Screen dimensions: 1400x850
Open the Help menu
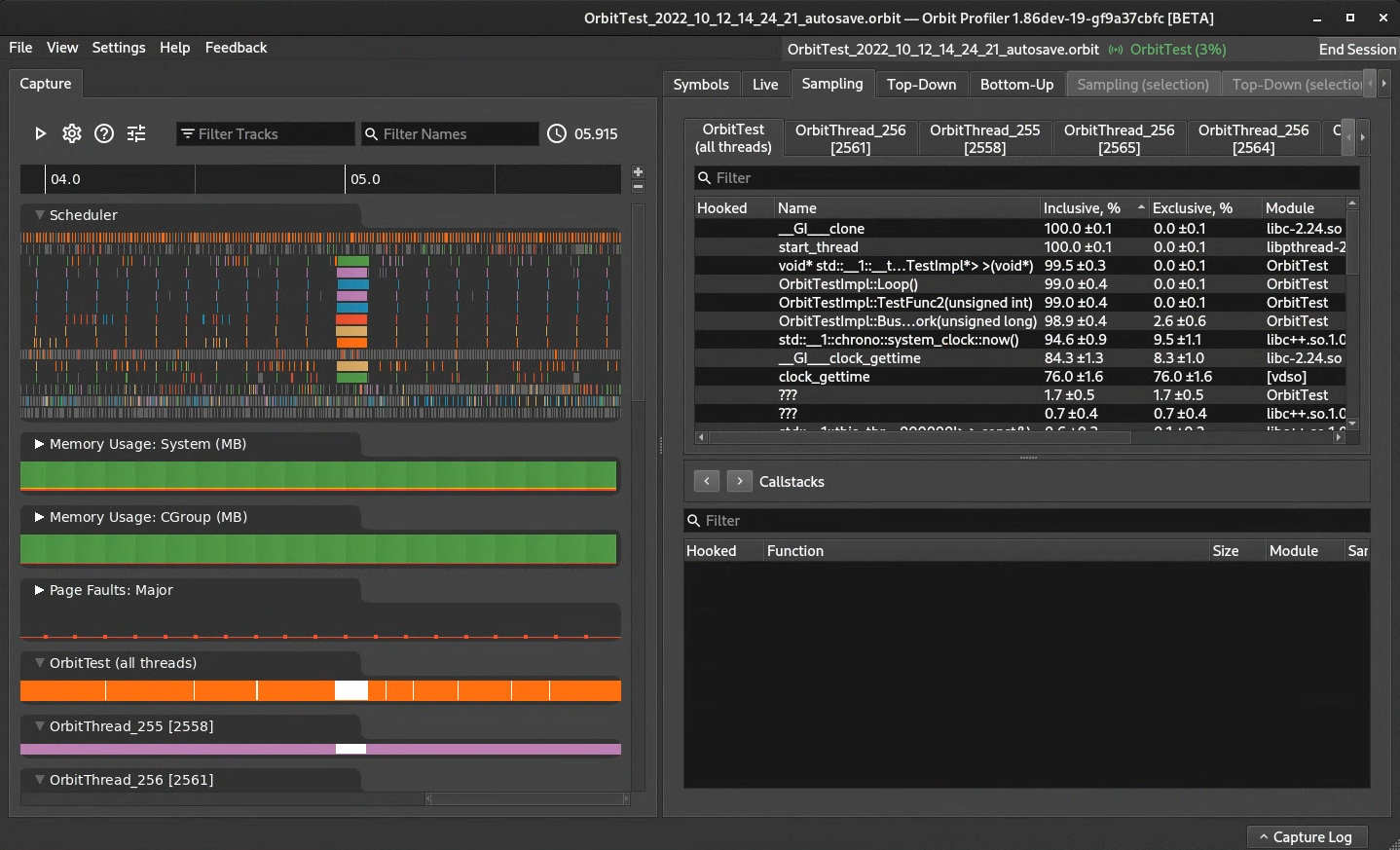175,48
